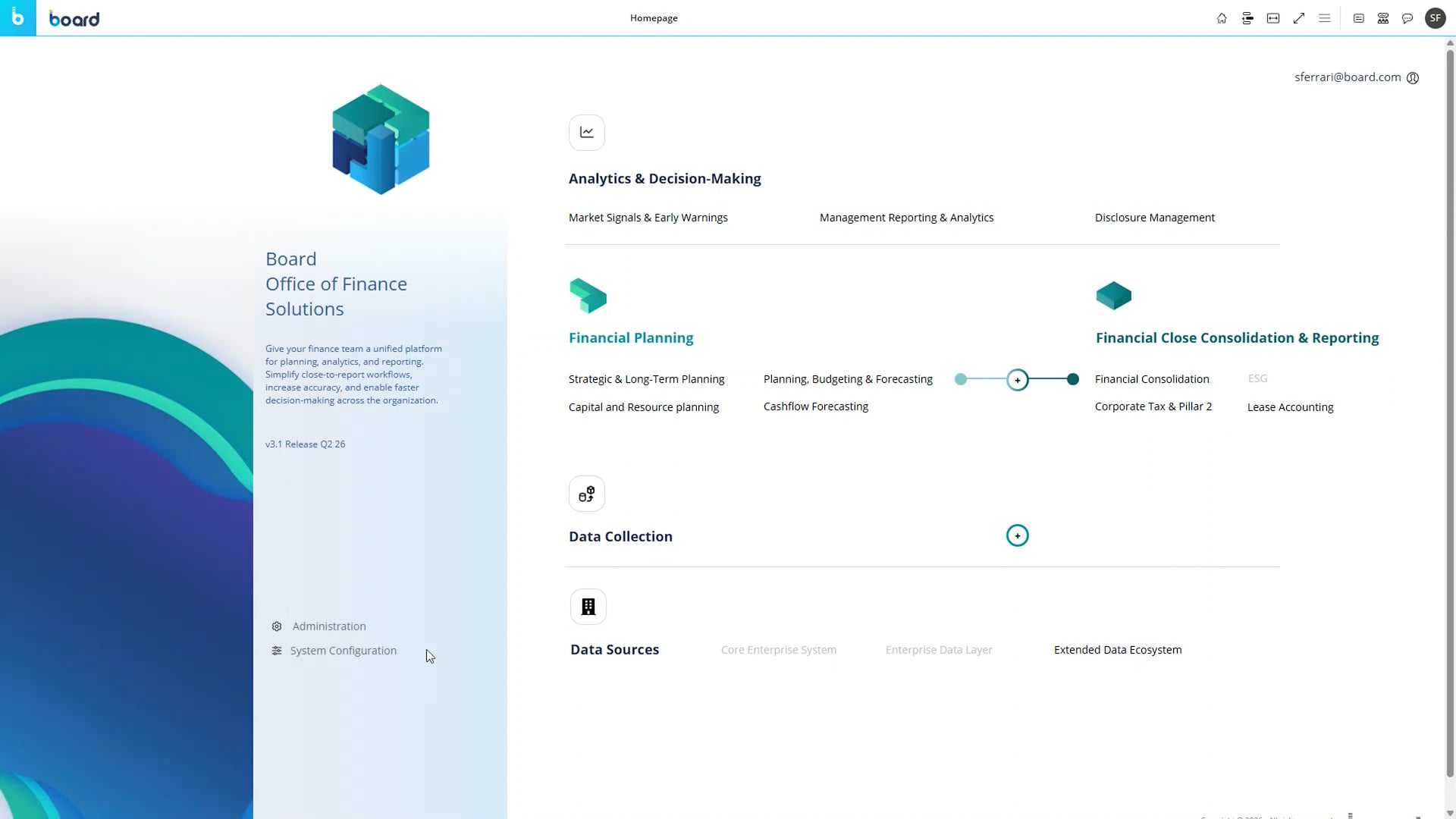Screen dimensions: 1456x819
Task: Click the vertical scrollbar thumb
Action: coord(1450,413)
